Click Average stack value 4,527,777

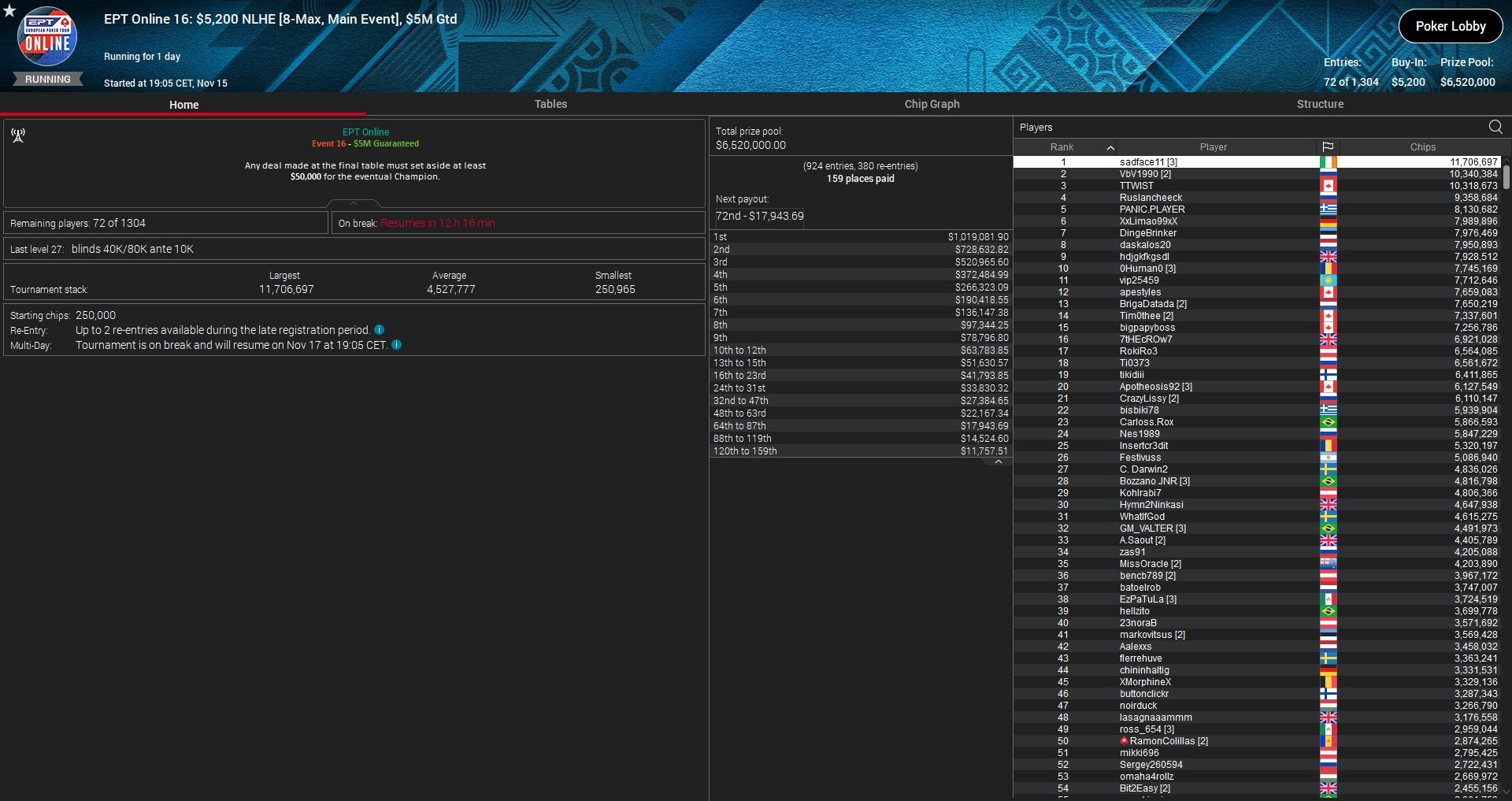point(451,289)
